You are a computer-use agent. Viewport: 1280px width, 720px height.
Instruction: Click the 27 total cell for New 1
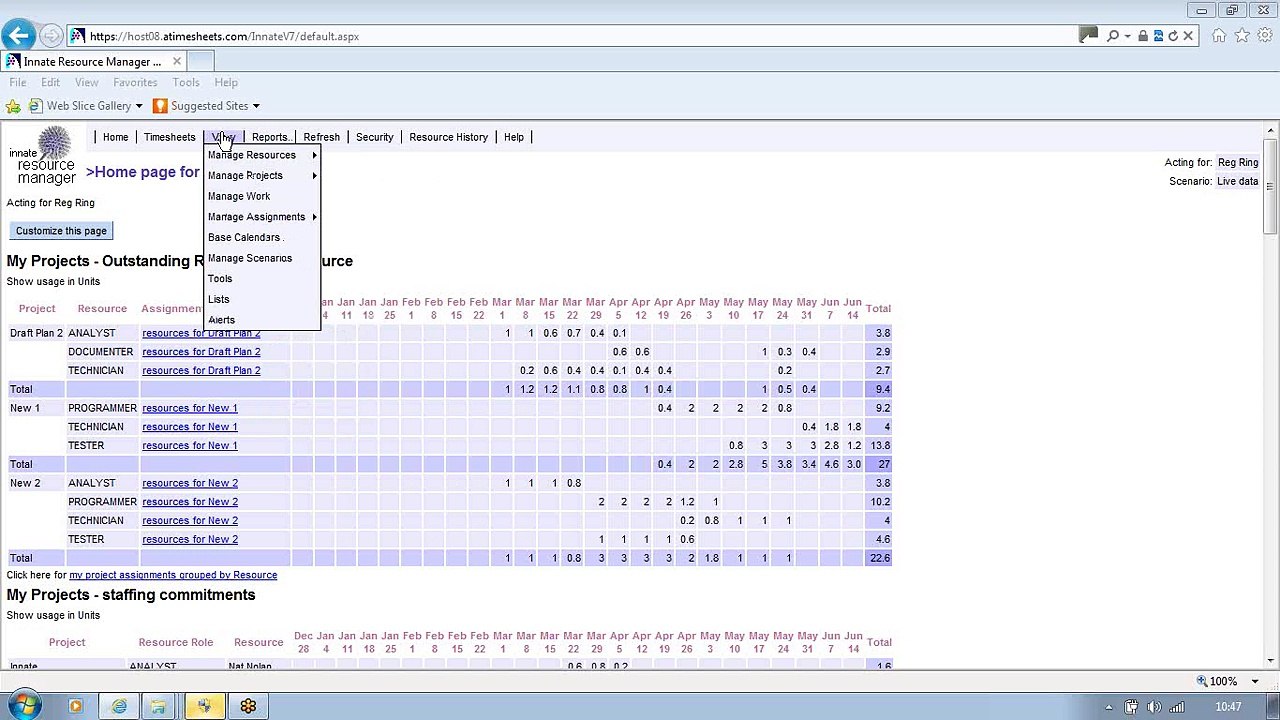[x=879, y=464]
